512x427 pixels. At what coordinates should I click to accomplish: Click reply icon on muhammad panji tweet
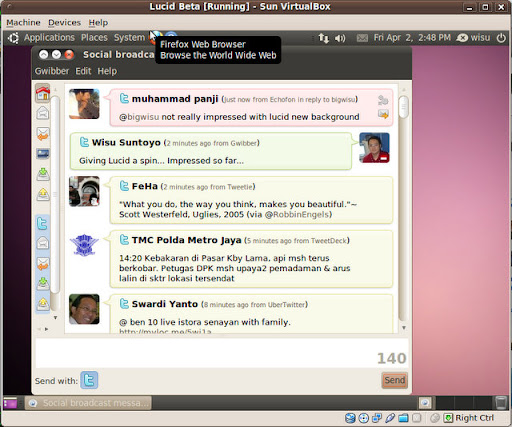pos(383,100)
